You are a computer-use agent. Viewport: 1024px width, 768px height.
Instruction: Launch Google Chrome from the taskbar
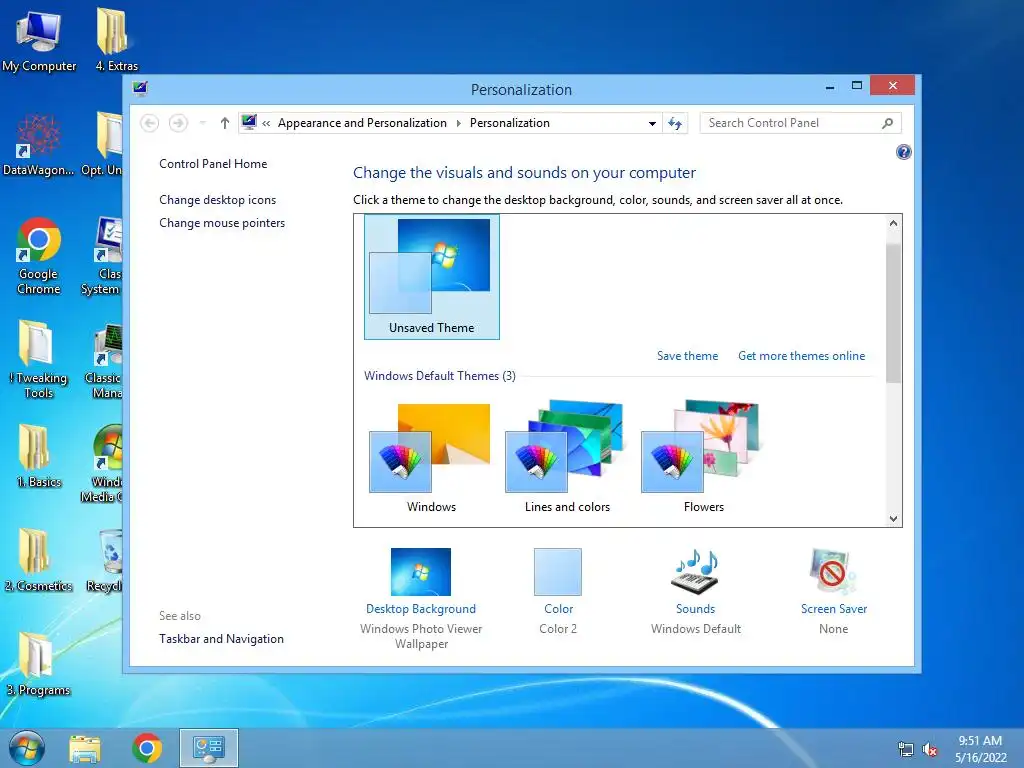[147, 748]
